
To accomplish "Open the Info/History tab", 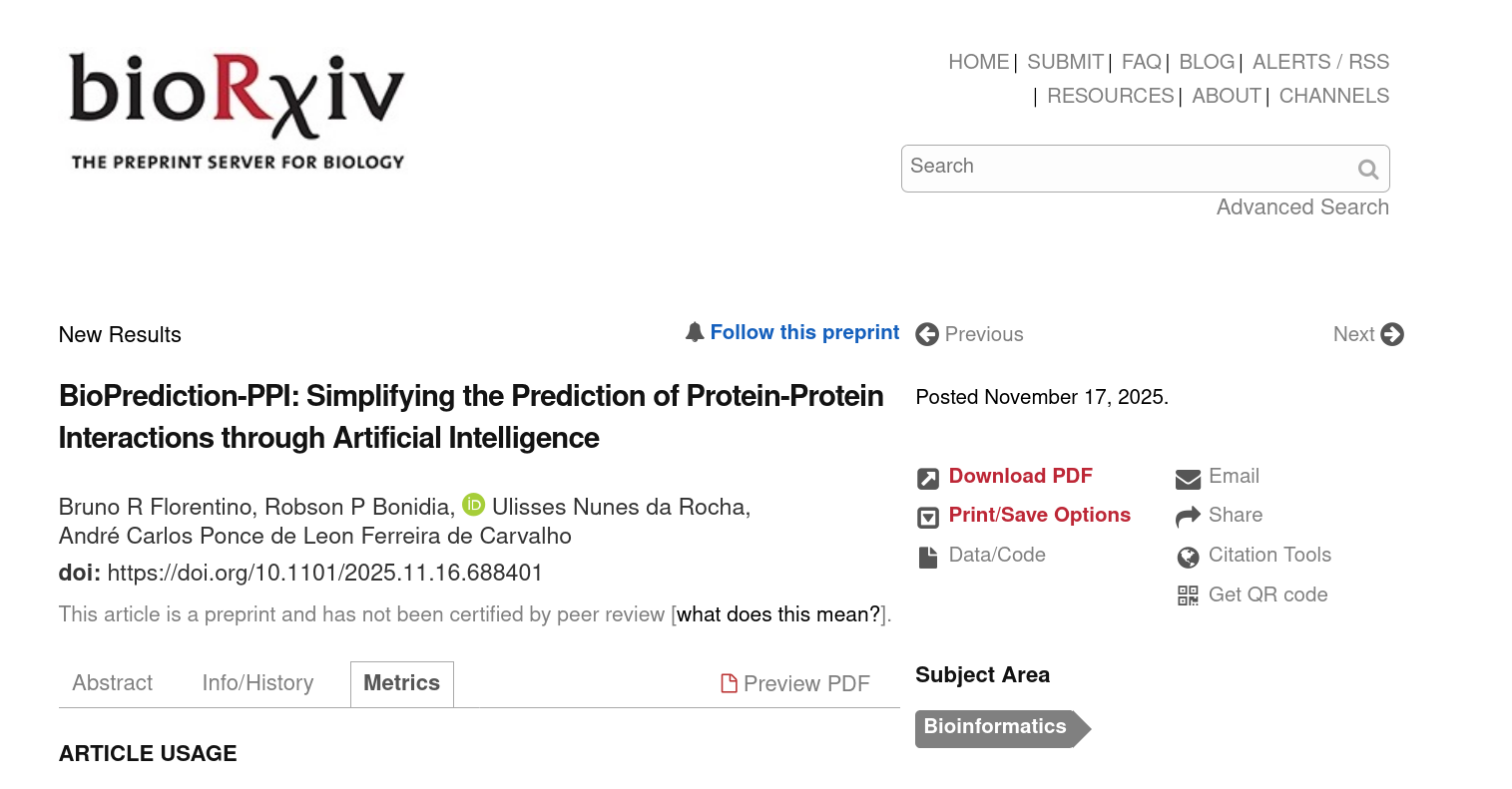I will coord(257,683).
